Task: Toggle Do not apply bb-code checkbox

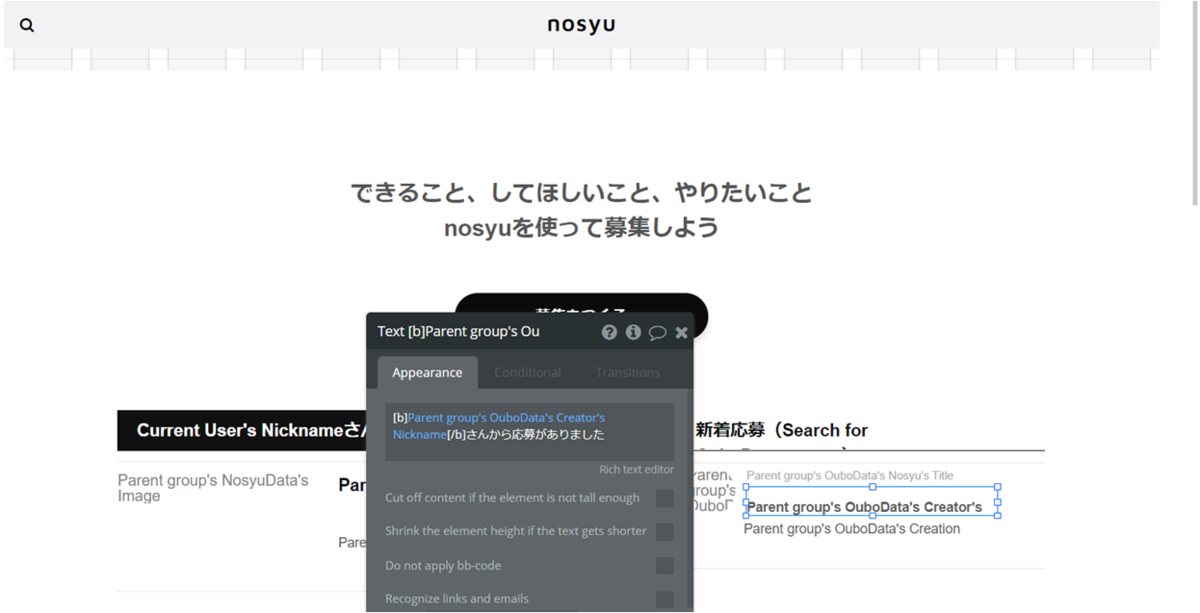Action: click(664, 566)
